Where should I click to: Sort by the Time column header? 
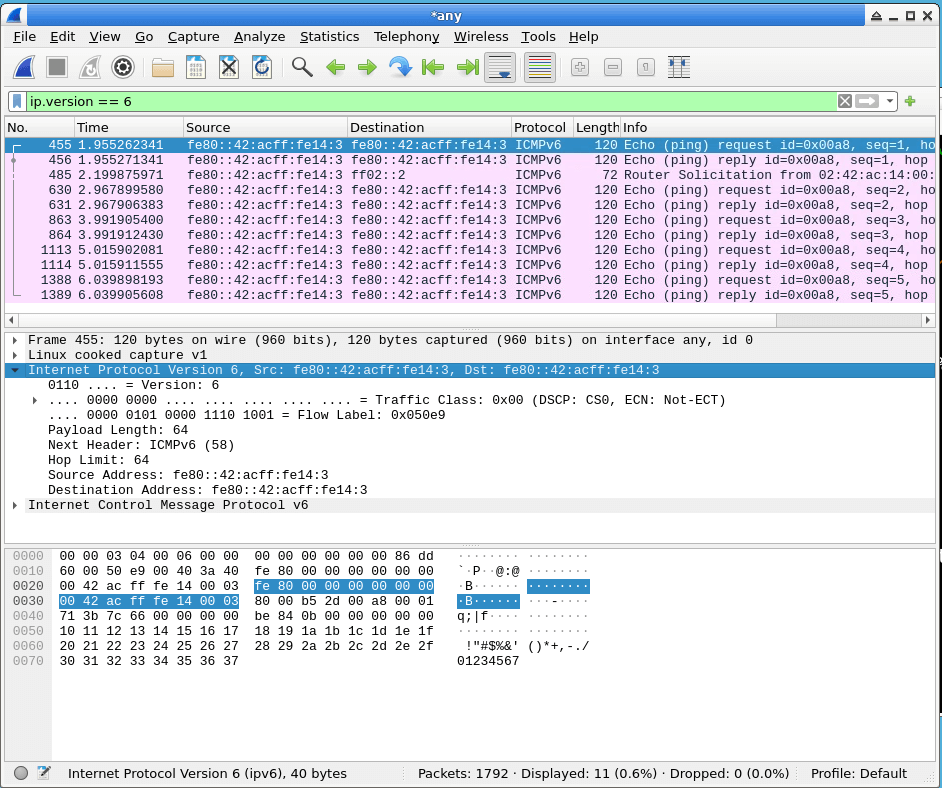click(x=129, y=127)
